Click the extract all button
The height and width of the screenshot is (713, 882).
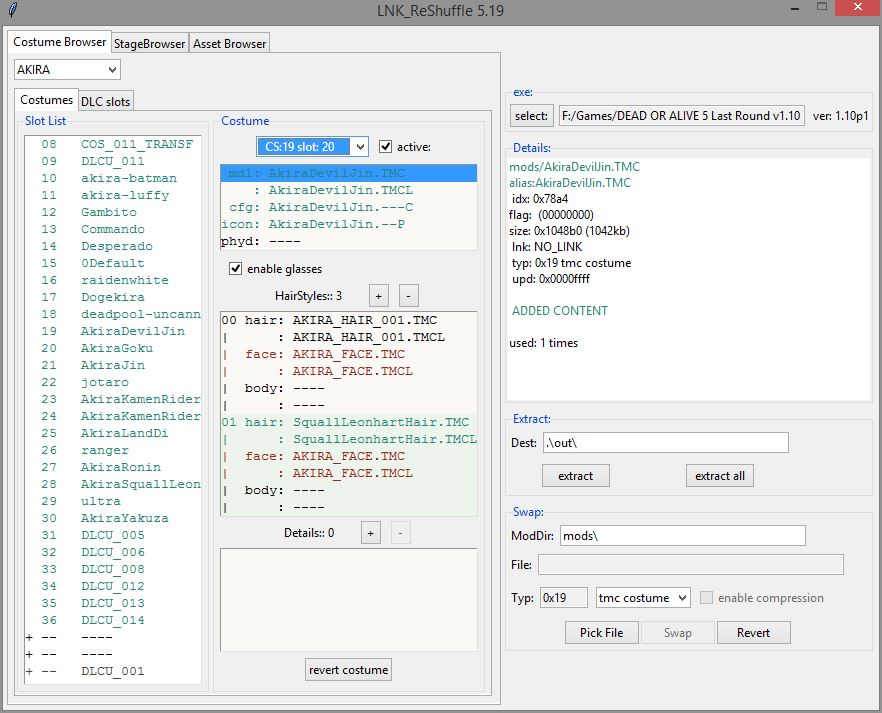(719, 476)
